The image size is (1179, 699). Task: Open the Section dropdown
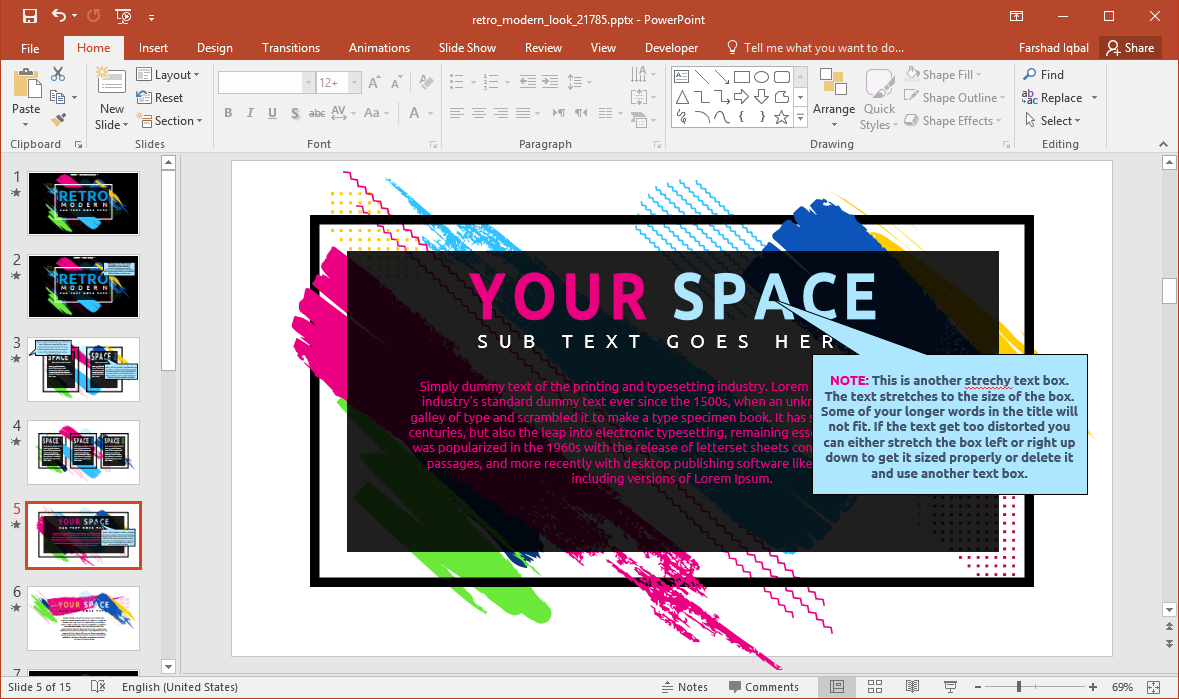point(169,120)
